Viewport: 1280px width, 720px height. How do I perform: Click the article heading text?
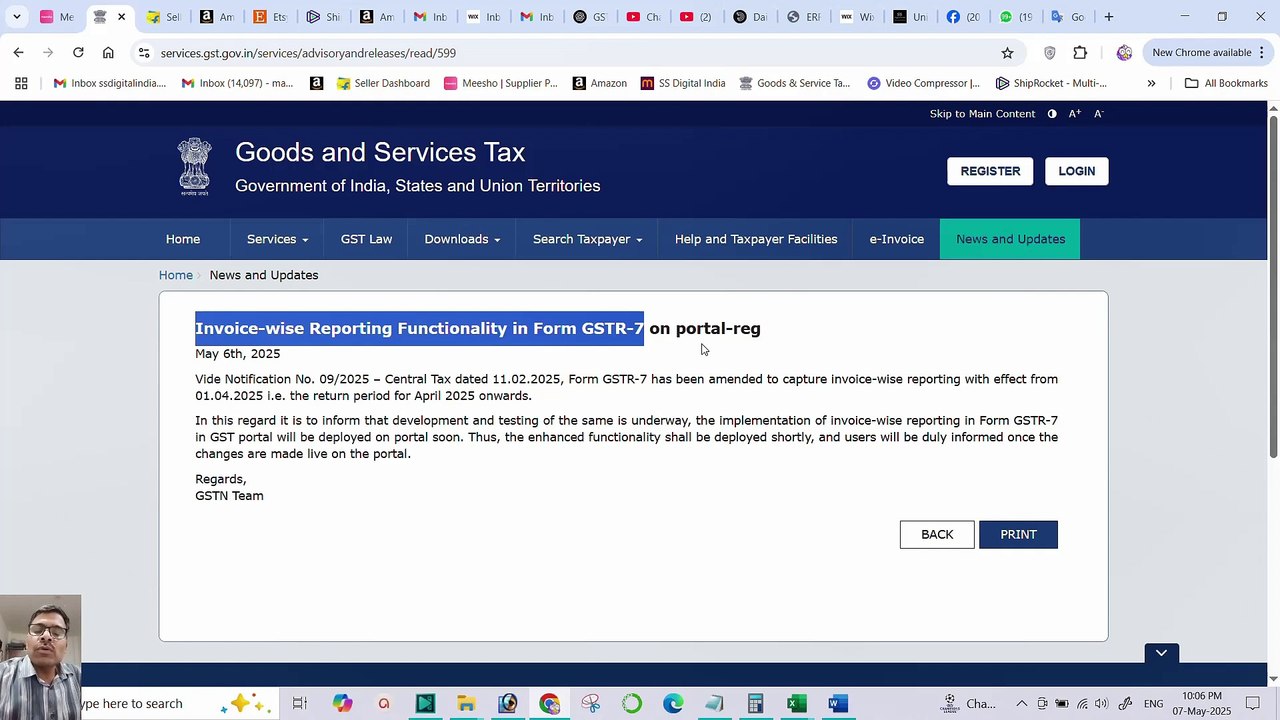(x=478, y=328)
